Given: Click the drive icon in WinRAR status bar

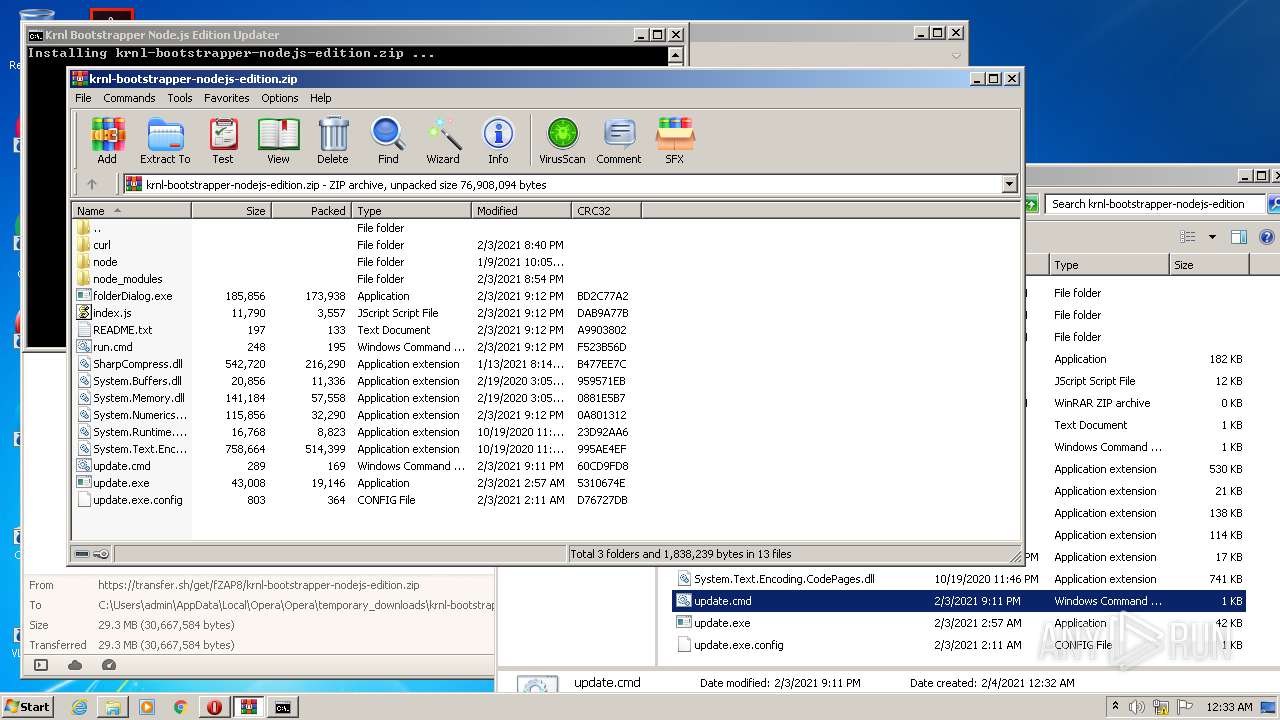Looking at the screenshot, I should coord(82,554).
